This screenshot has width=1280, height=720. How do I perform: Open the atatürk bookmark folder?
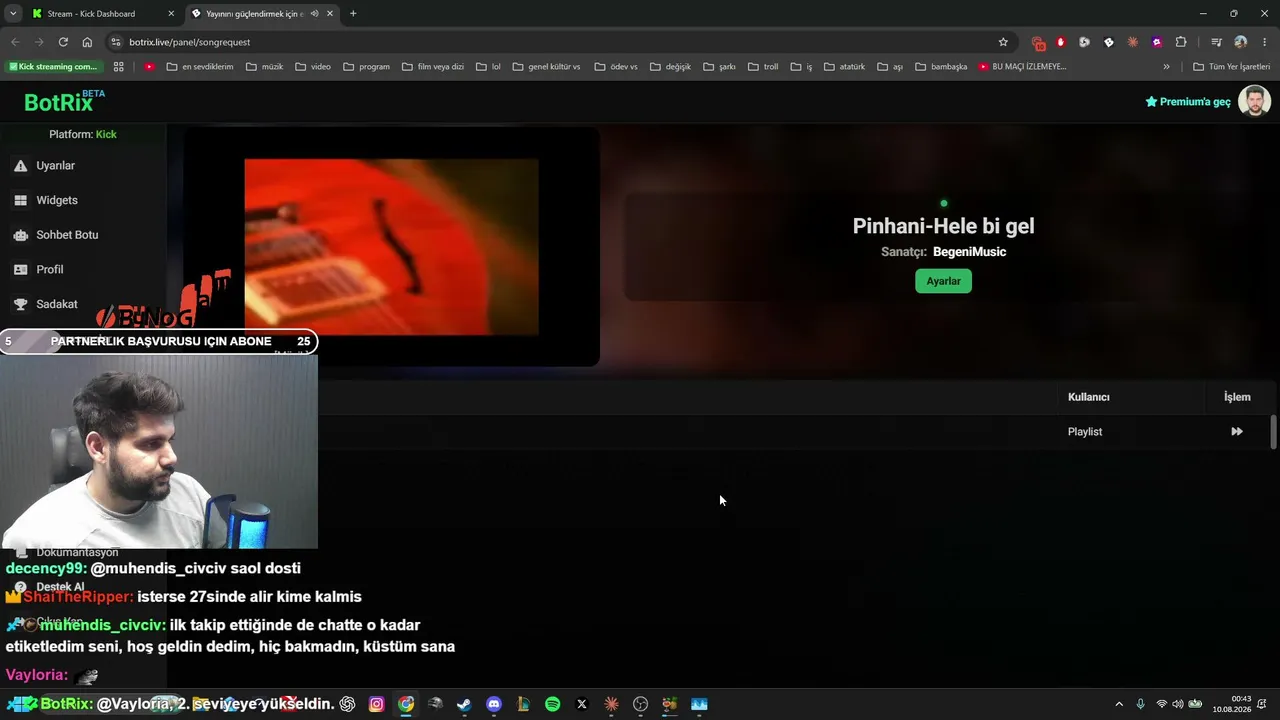[x=844, y=67]
